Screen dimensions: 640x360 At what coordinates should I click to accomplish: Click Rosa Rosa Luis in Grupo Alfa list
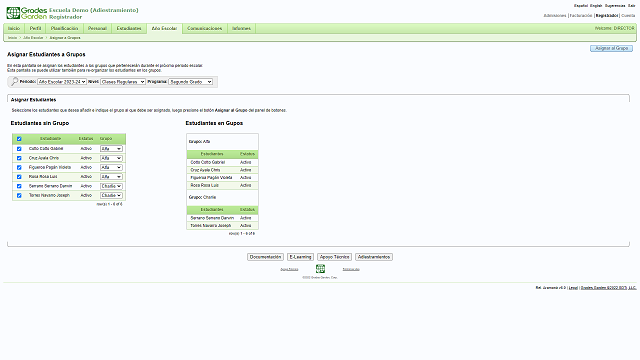coord(204,185)
